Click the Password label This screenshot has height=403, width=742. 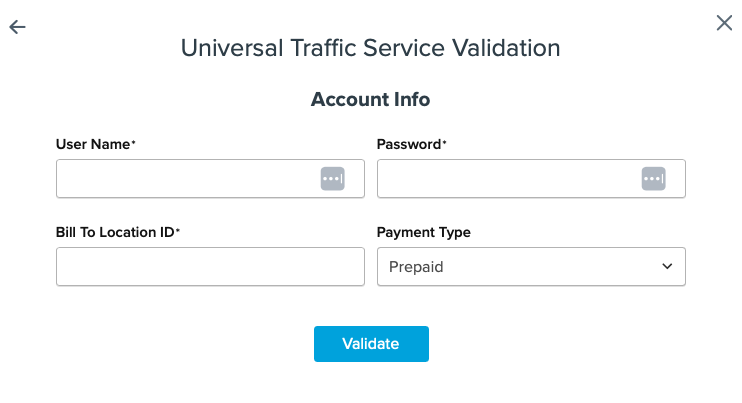pos(408,144)
